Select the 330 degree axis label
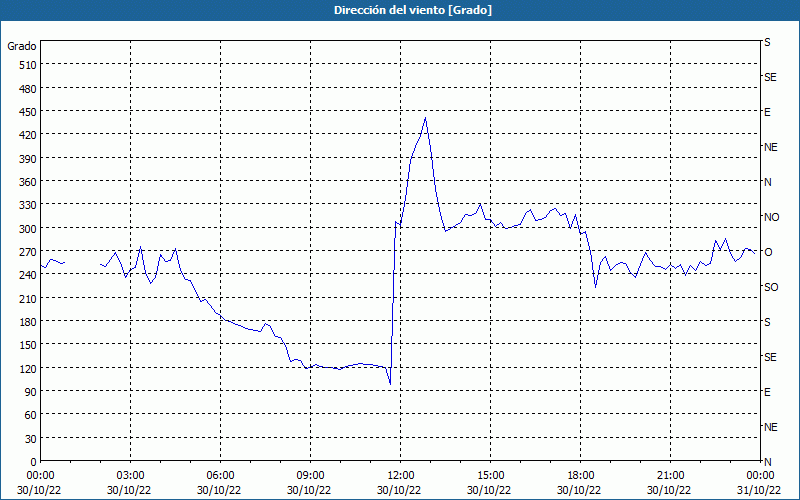The image size is (800, 500). tap(28, 205)
